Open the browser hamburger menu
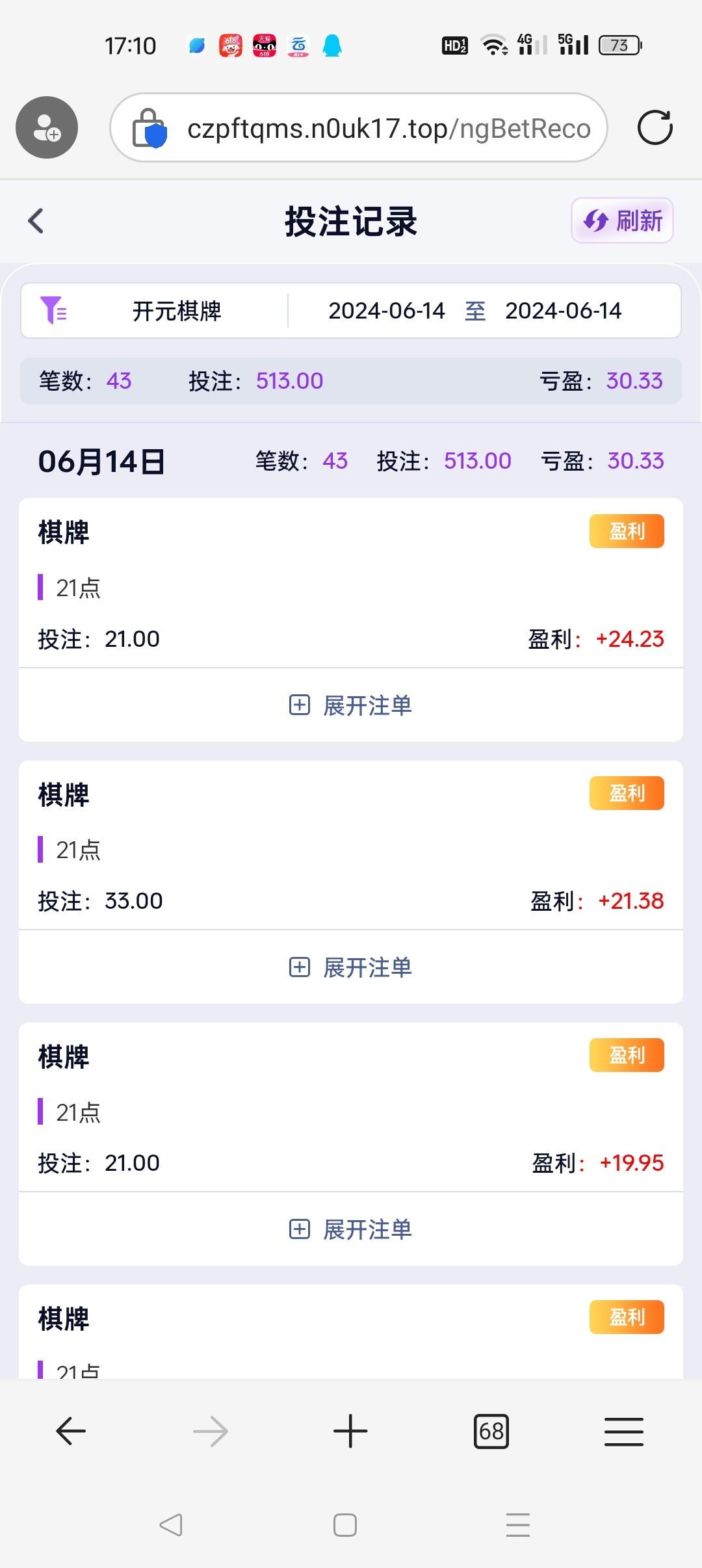This screenshot has height=1568, width=702. (623, 1431)
